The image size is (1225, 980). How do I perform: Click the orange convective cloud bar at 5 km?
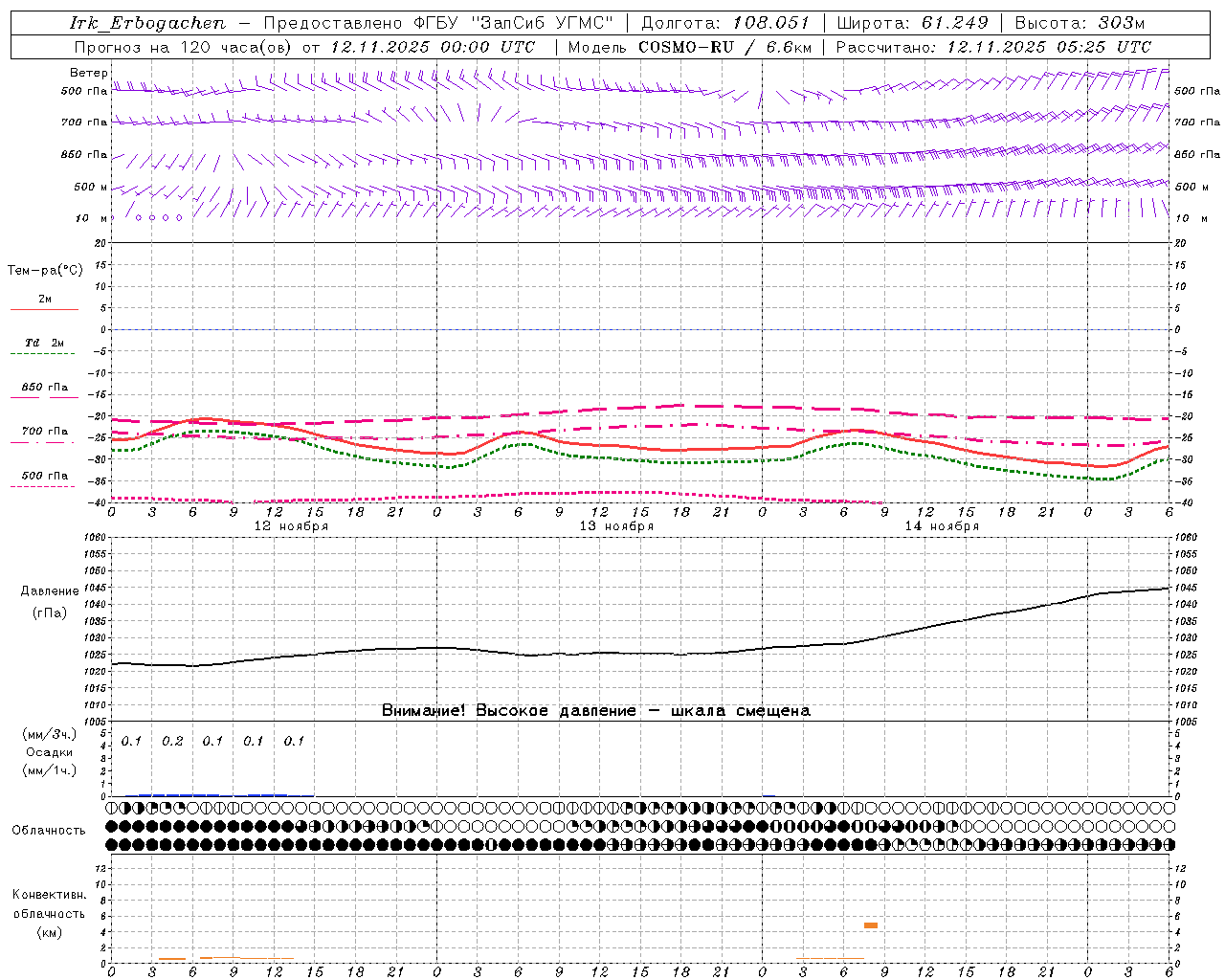871,925
